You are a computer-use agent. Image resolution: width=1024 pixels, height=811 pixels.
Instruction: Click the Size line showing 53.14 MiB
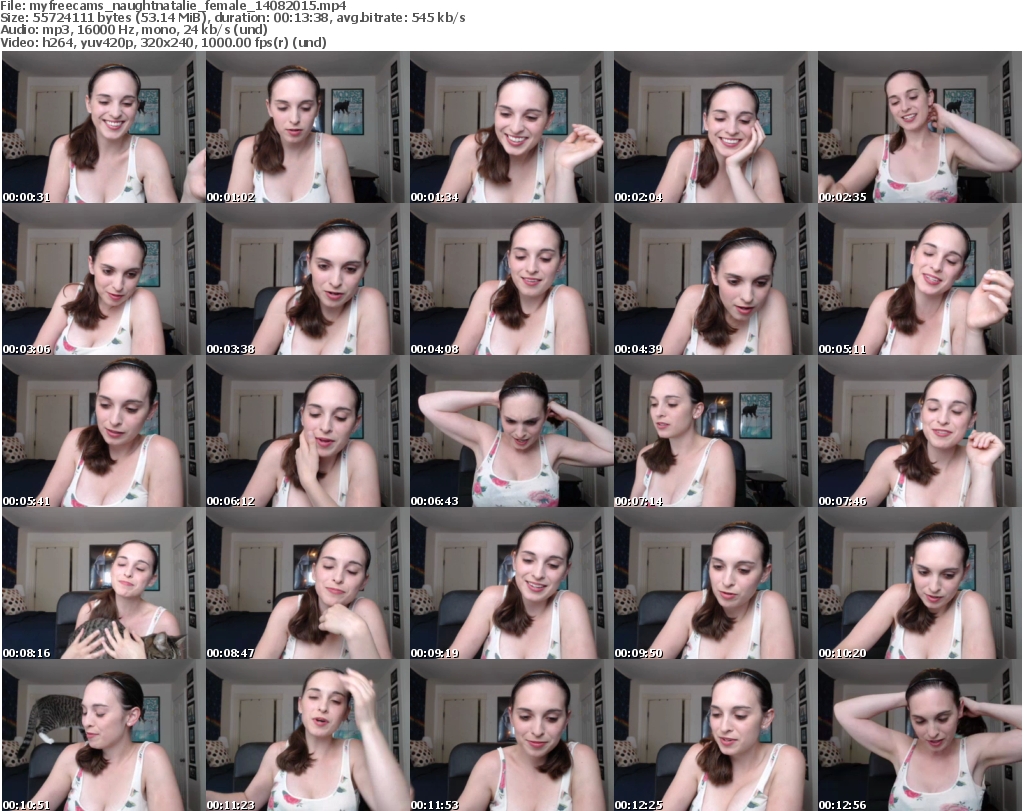coord(232,18)
